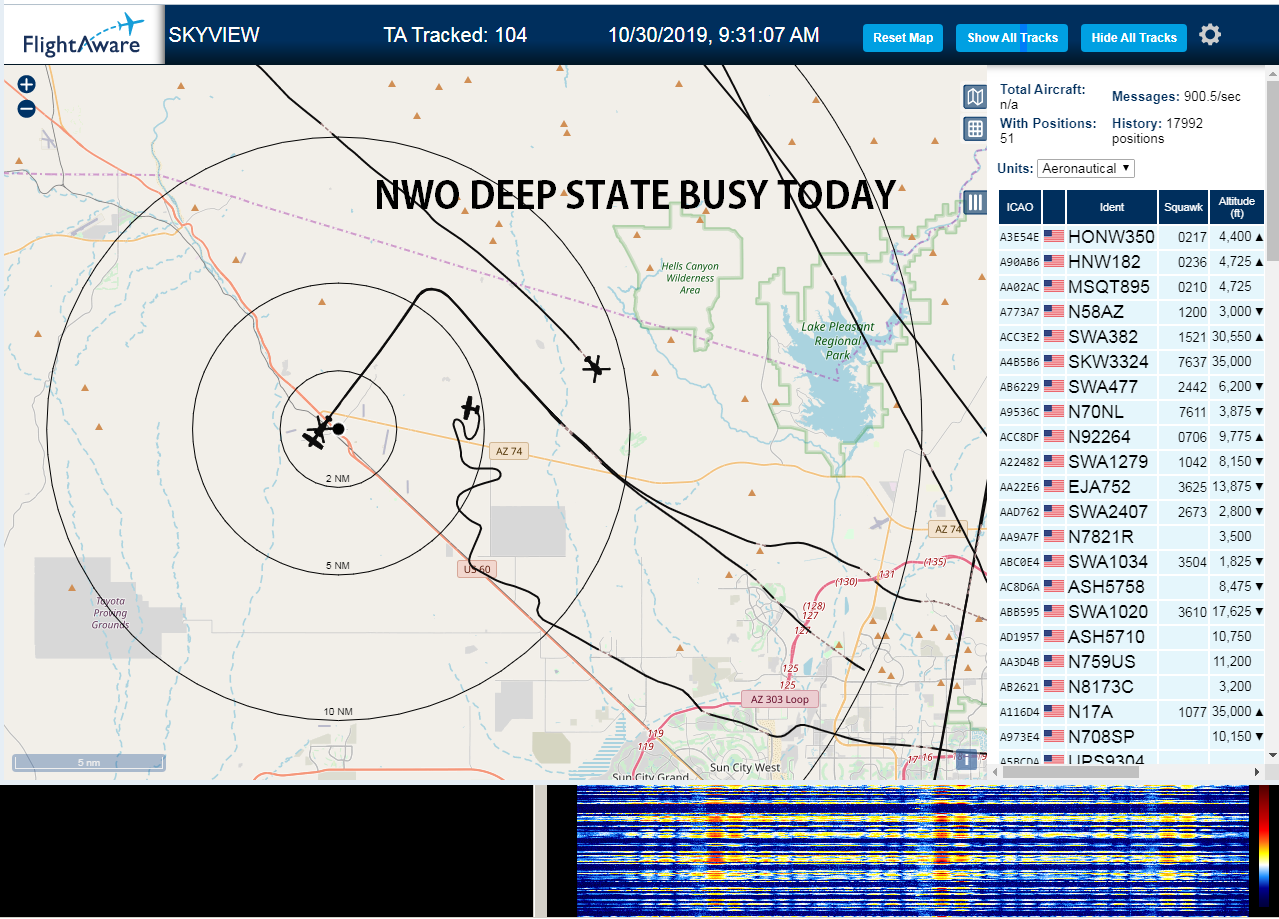
Task: Sort table by Ident column
Action: tap(1112, 207)
